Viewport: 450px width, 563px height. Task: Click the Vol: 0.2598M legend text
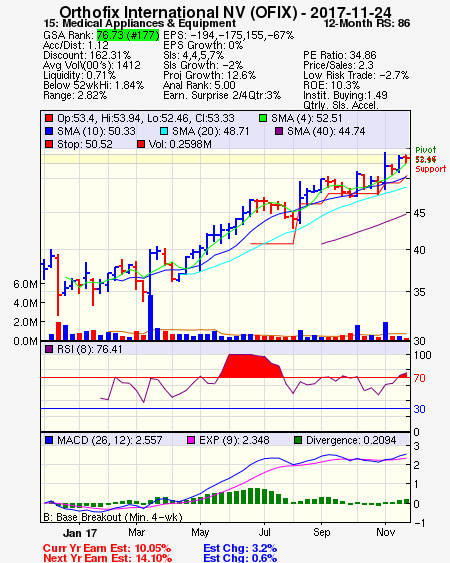pos(180,144)
